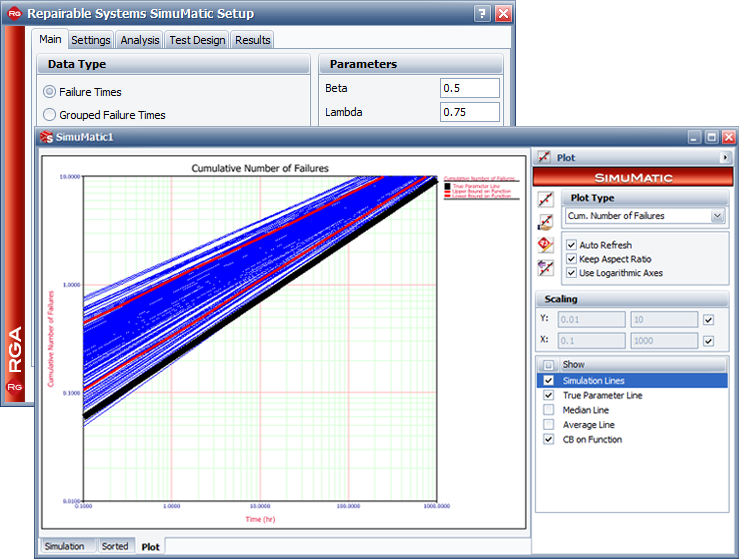Click RG logo in Setup window title bar

[x=15, y=13]
